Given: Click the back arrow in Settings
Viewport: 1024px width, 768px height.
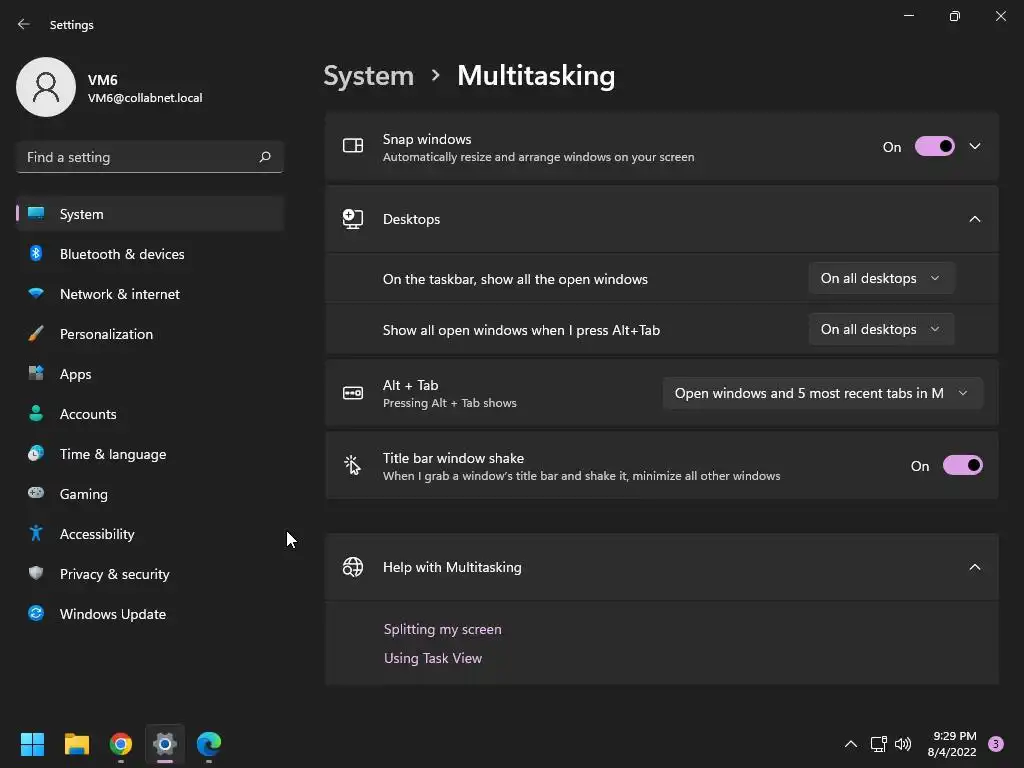Looking at the screenshot, I should 24,24.
